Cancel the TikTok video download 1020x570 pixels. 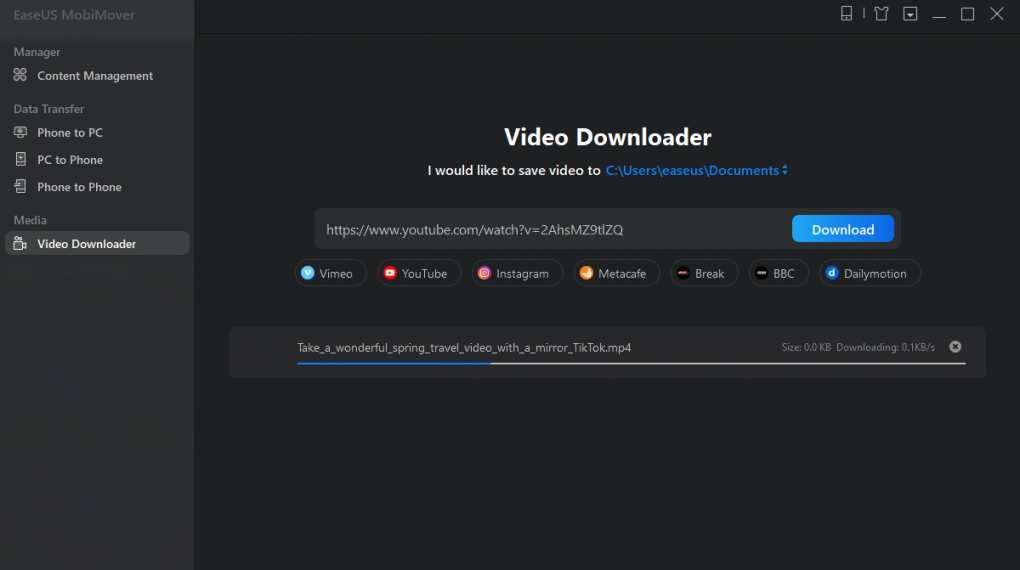[x=955, y=347]
